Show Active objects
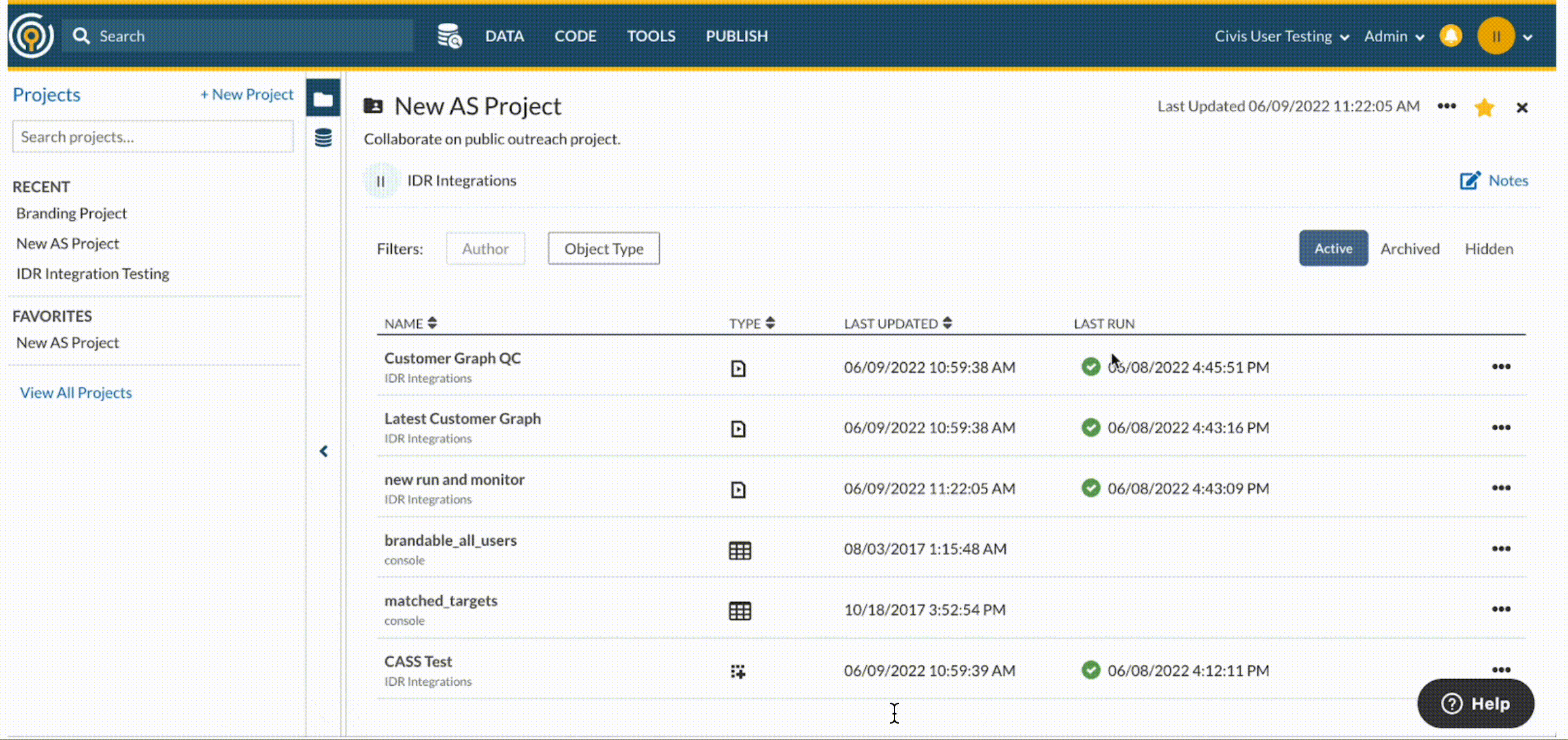The height and width of the screenshot is (740, 1568). (x=1333, y=248)
